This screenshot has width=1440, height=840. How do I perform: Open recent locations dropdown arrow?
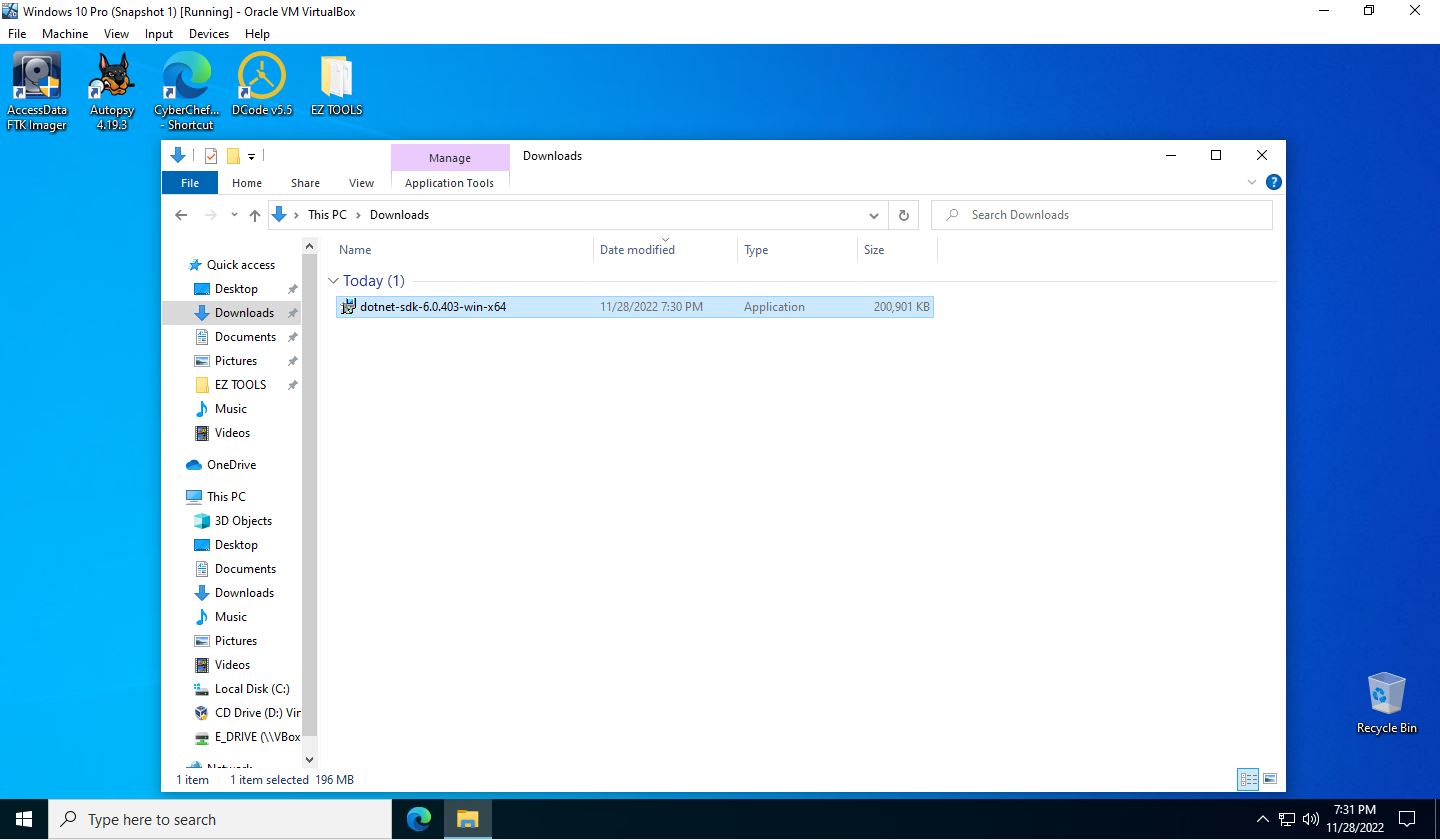click(235, 215)
